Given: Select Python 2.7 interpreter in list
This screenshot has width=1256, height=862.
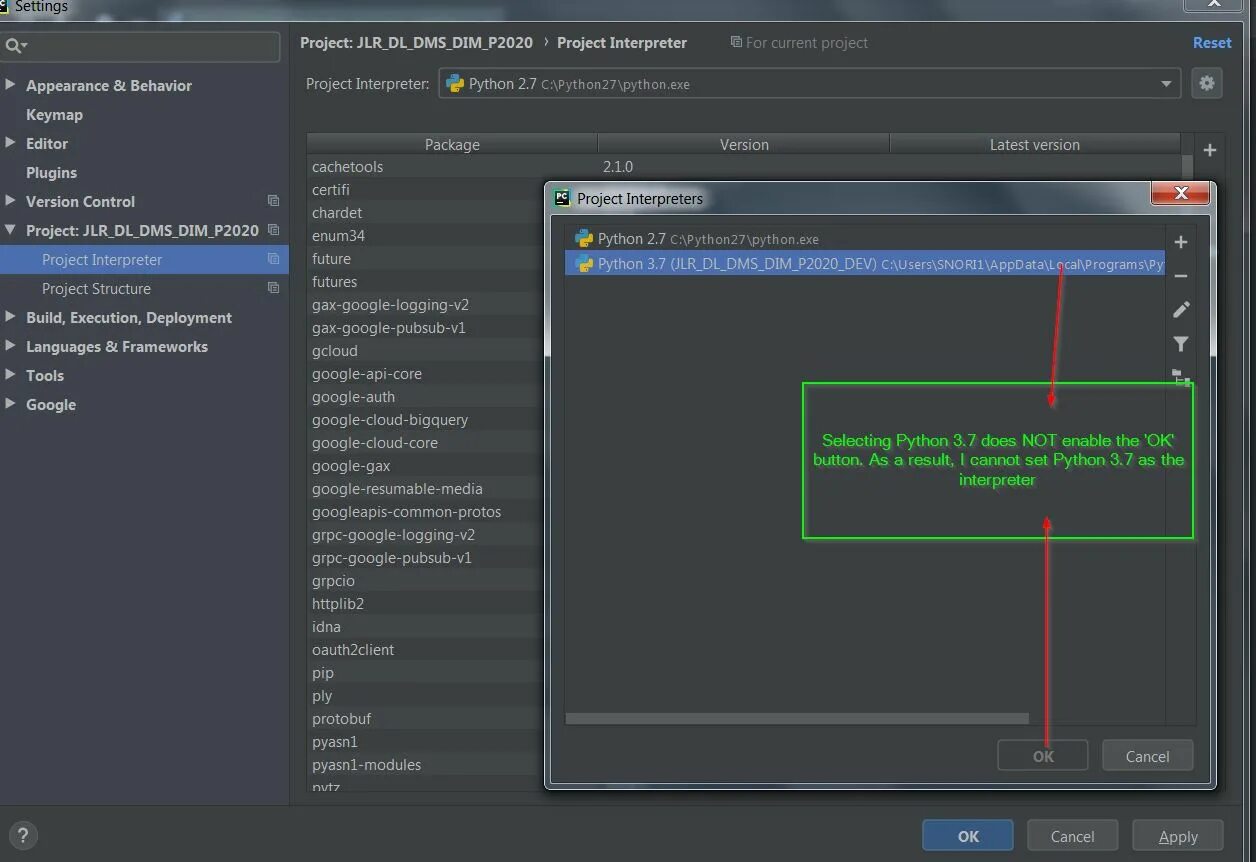Looking at the screenshot, I should [x=865, y=239].
